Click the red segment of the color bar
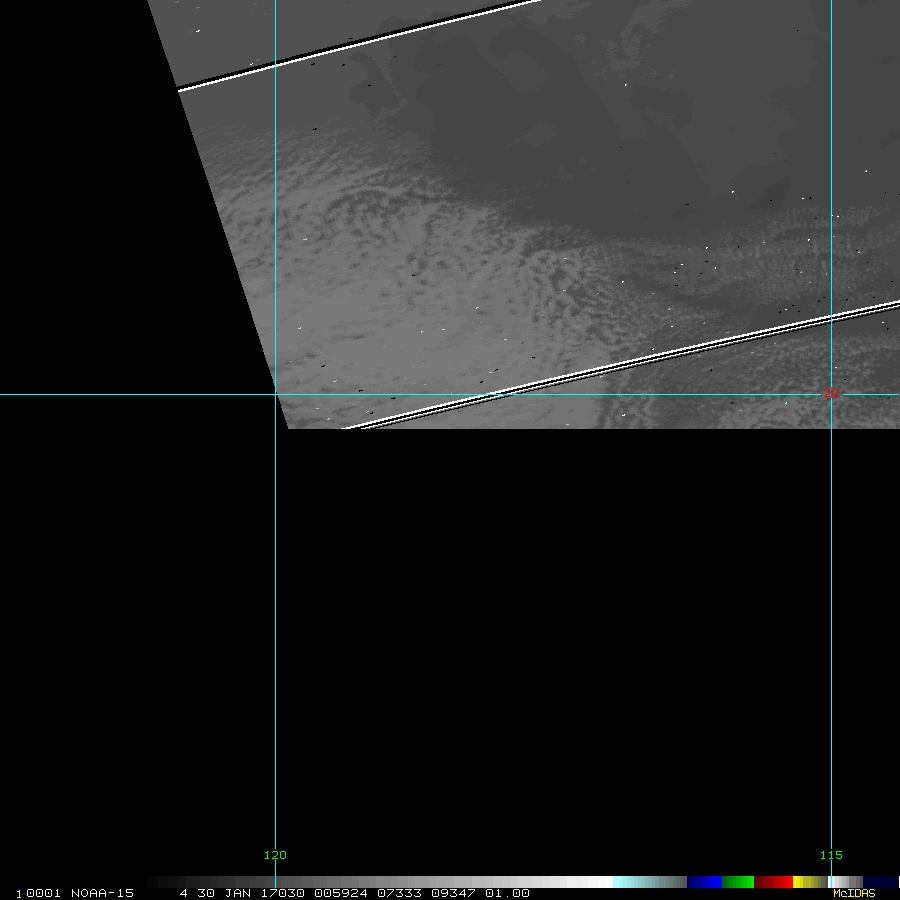This screenshot has width=900, height=900. click(x=773, y=882)
